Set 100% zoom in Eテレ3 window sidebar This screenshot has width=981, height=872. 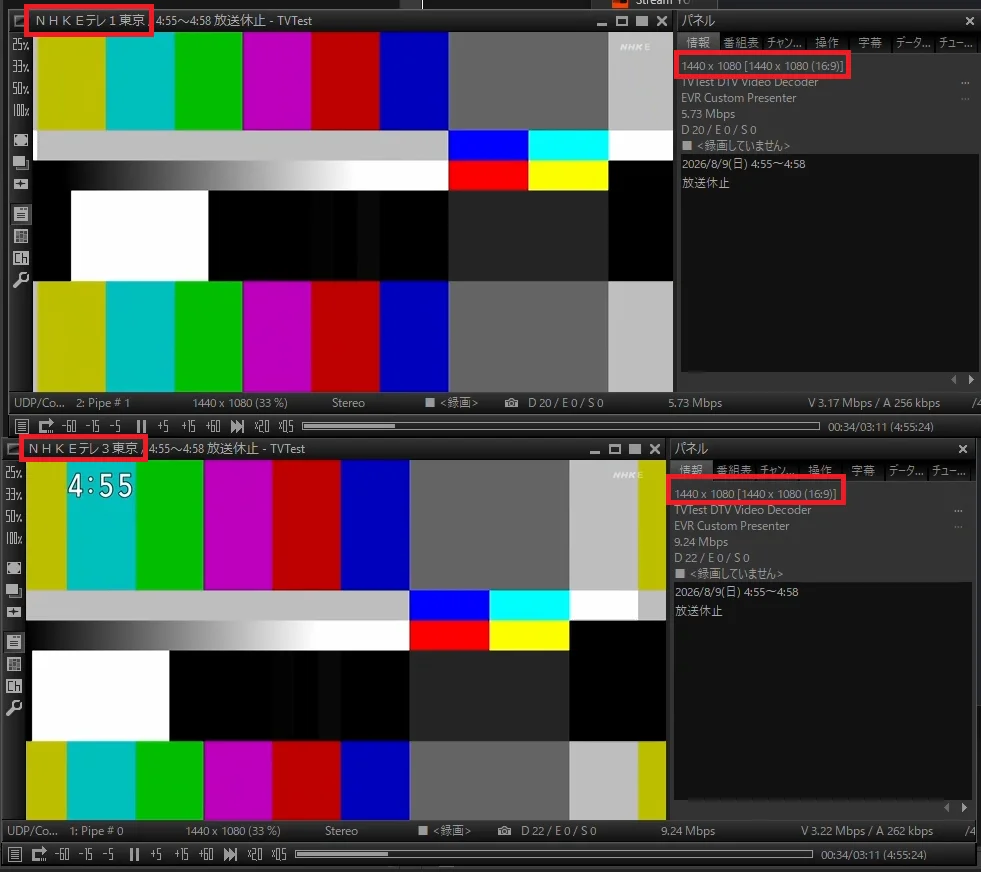tap(14, 539)
